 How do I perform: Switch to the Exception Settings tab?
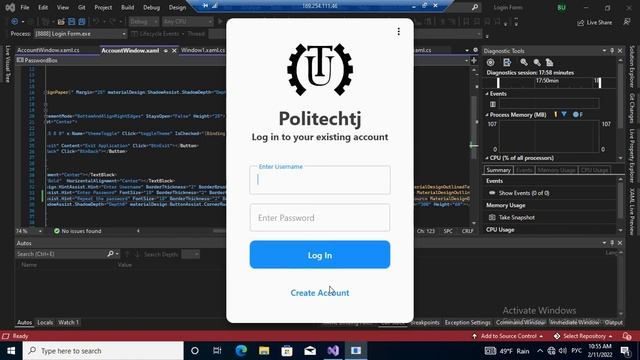pos(467,322)
